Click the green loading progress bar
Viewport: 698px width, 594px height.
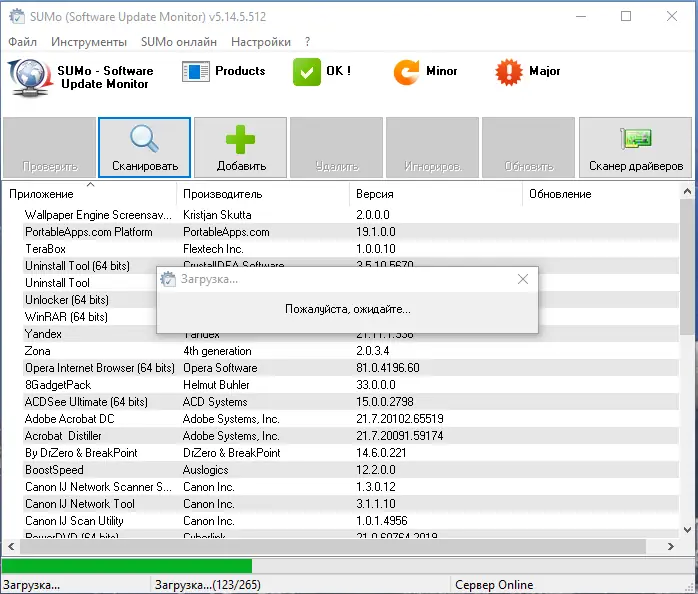[x=127, y=566]
